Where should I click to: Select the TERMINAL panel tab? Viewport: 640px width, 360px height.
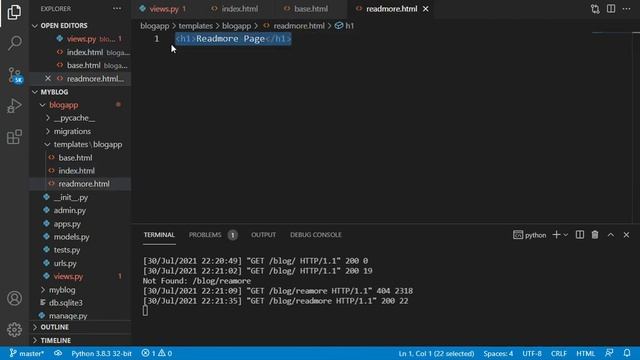(x=159, y=235)
